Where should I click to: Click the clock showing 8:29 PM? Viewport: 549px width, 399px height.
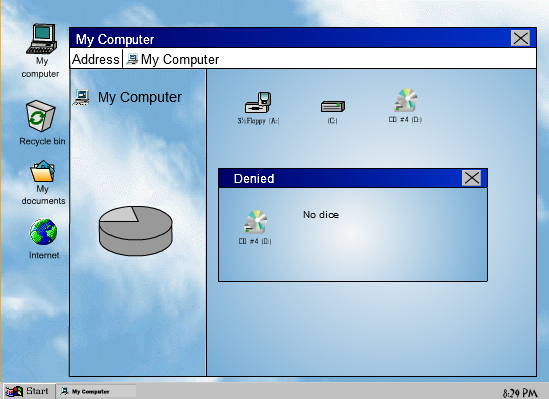(520, 393)
